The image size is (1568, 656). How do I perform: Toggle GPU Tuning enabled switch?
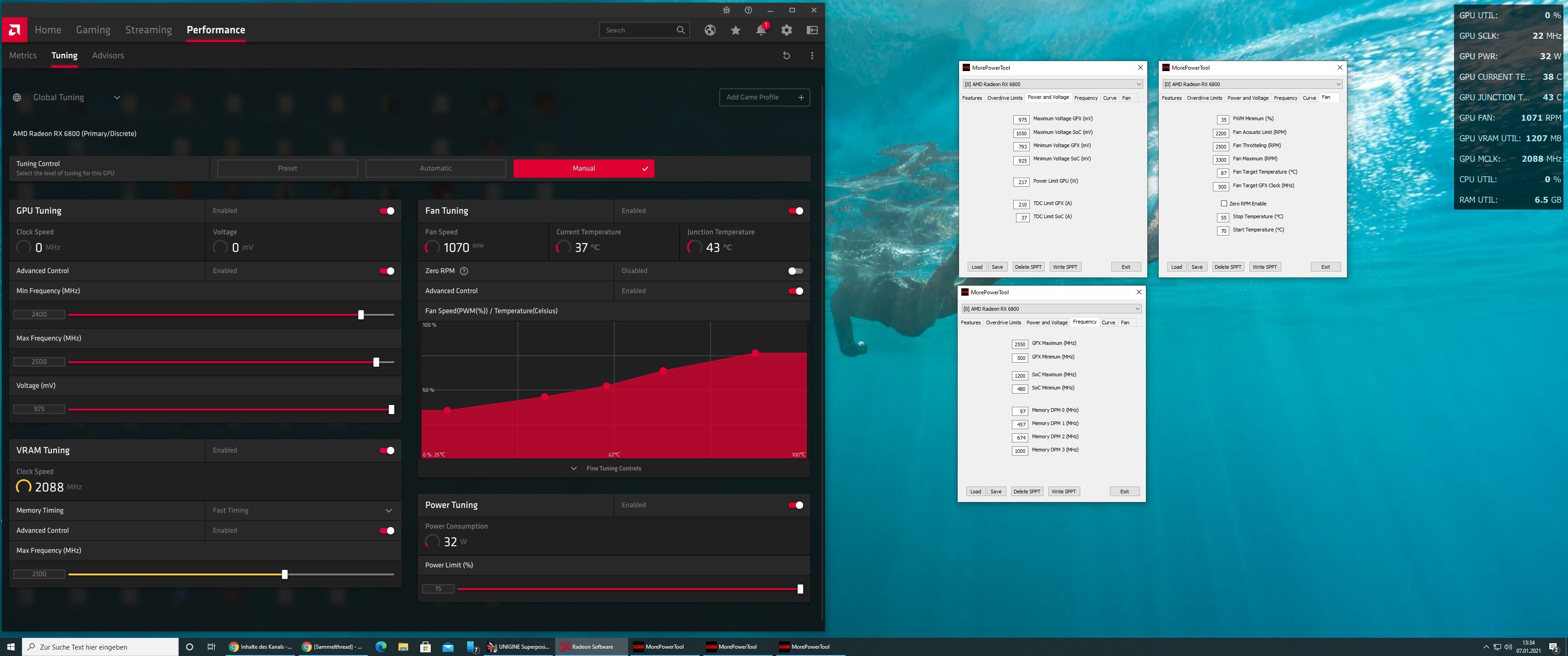coord(387,211)
